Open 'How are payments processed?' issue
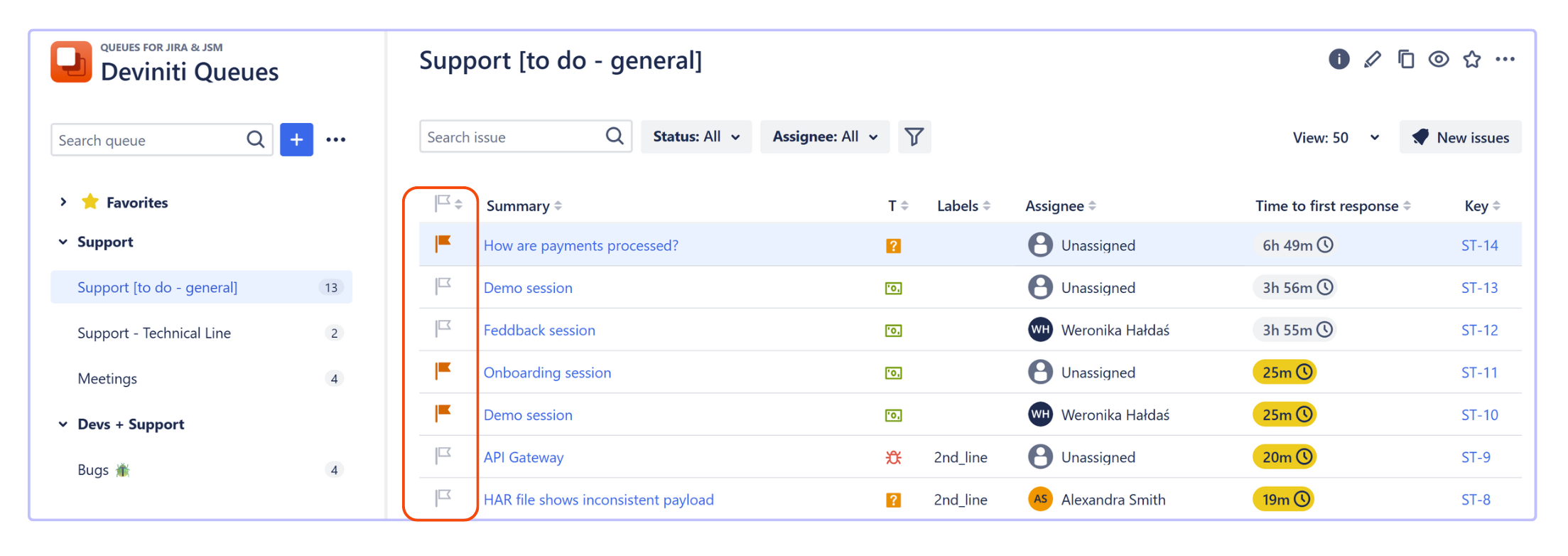The width and height of the screenshot is (1568, 556). (580, 245)
